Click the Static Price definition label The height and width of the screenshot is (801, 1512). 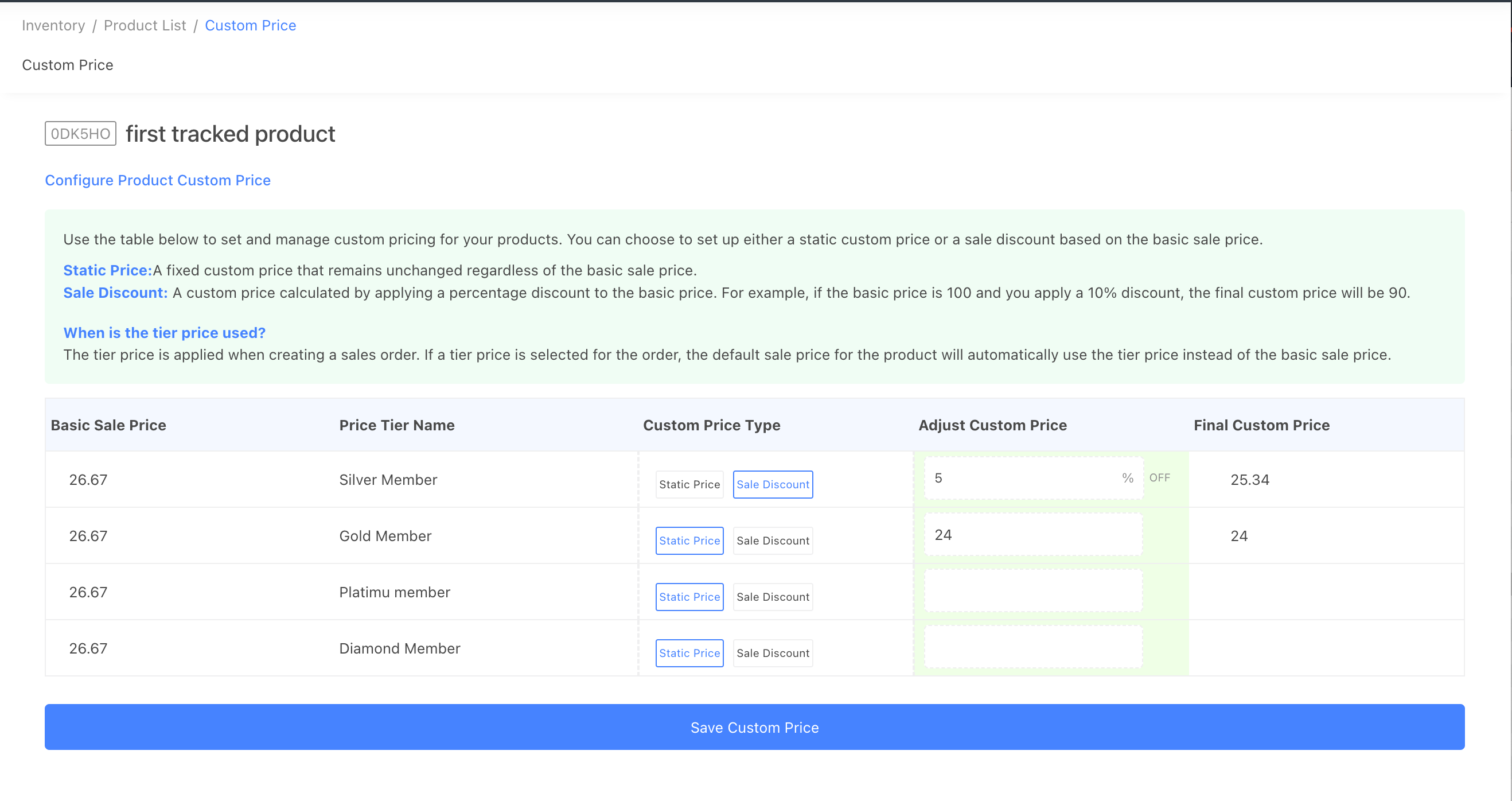click(107, 270)
